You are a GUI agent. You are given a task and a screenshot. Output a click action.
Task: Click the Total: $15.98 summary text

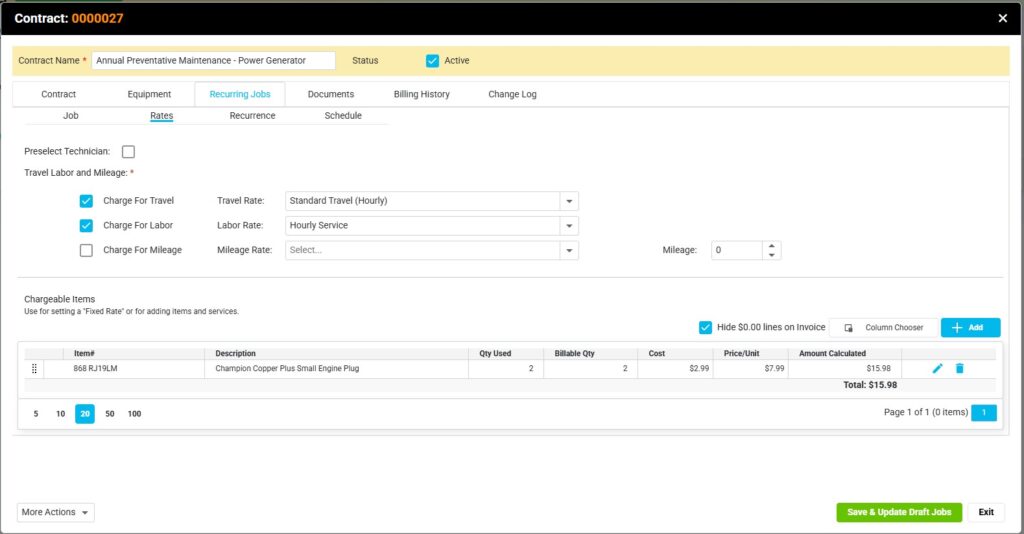click(x=870, y=385)
